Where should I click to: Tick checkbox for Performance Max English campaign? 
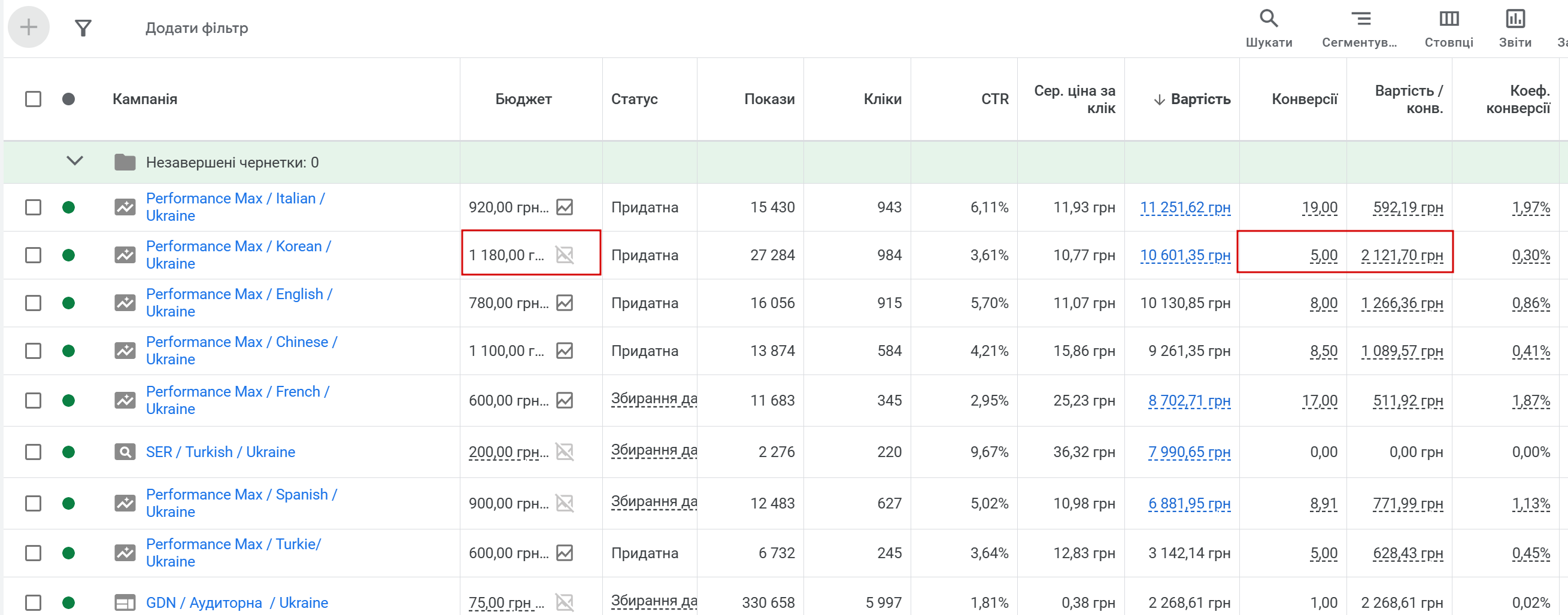[33, 303]
